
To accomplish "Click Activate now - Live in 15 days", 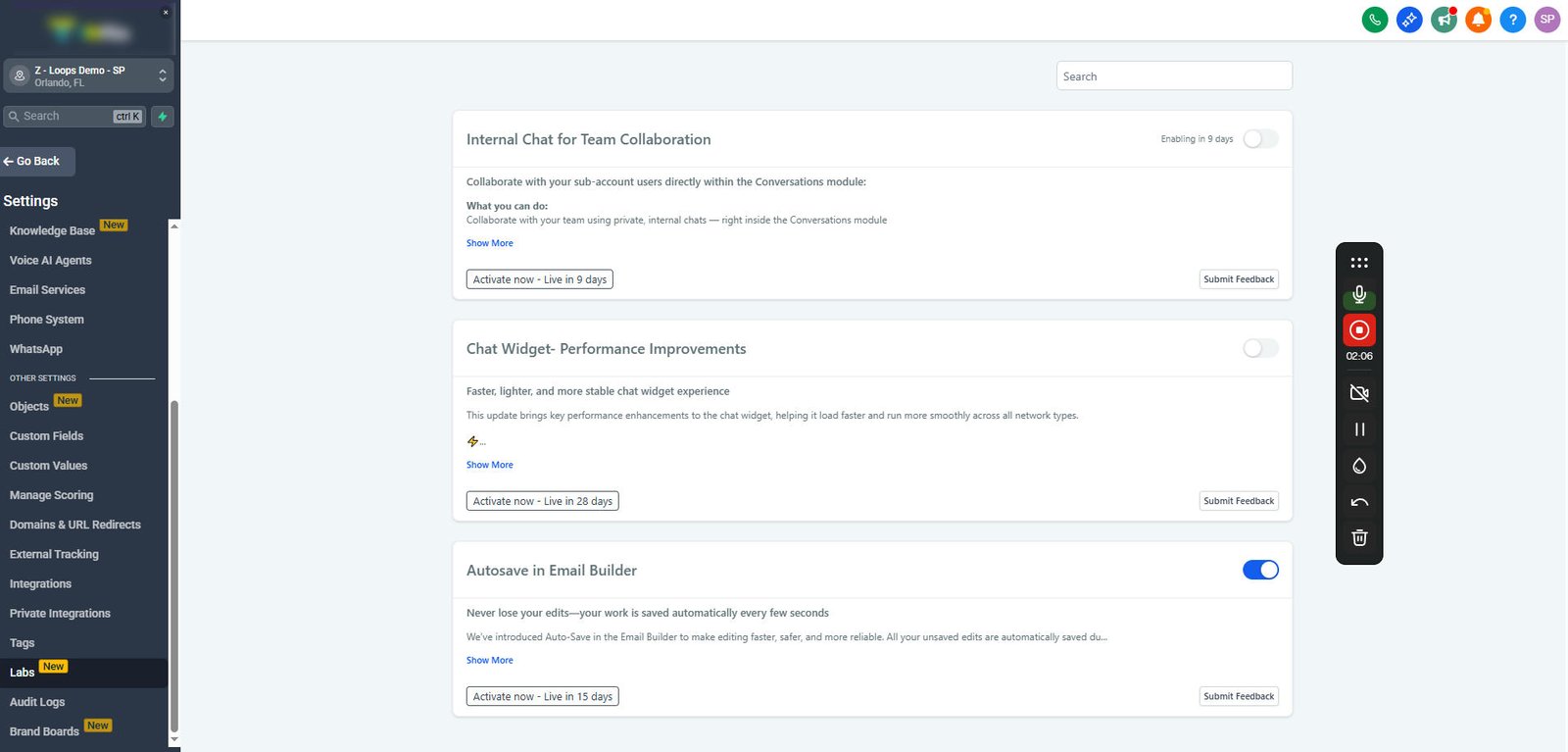I will pyautogui.click(x=543, y=696).
